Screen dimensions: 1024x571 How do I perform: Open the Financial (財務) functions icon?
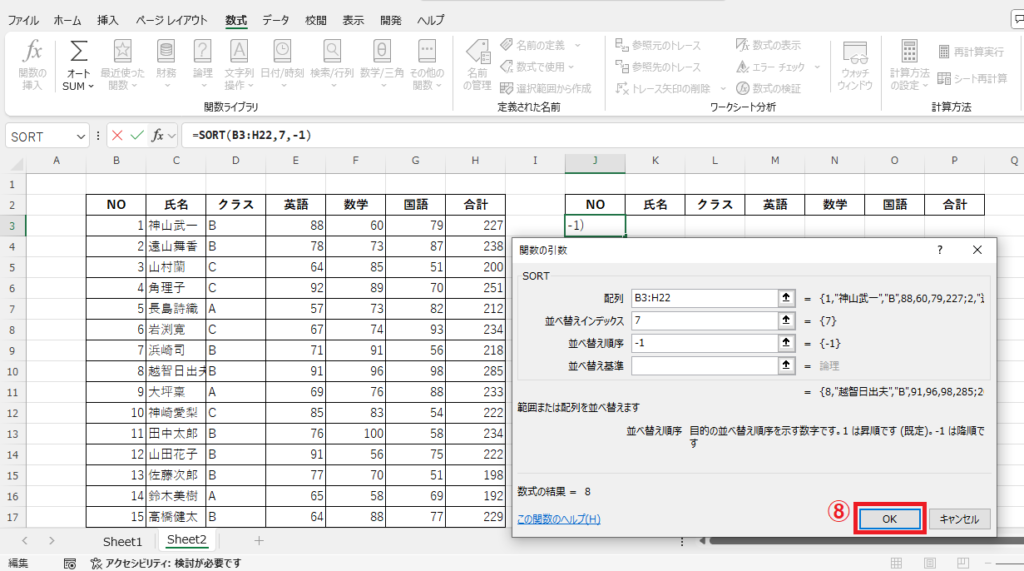pos(166,52)
